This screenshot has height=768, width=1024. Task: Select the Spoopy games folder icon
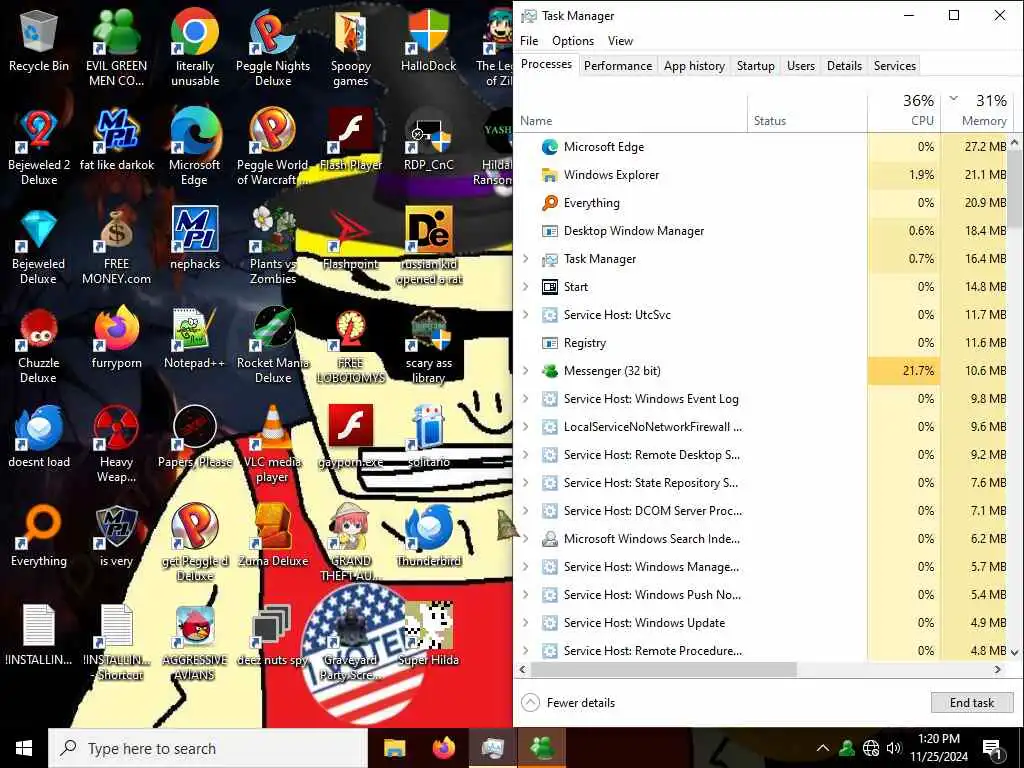point(351,49)
